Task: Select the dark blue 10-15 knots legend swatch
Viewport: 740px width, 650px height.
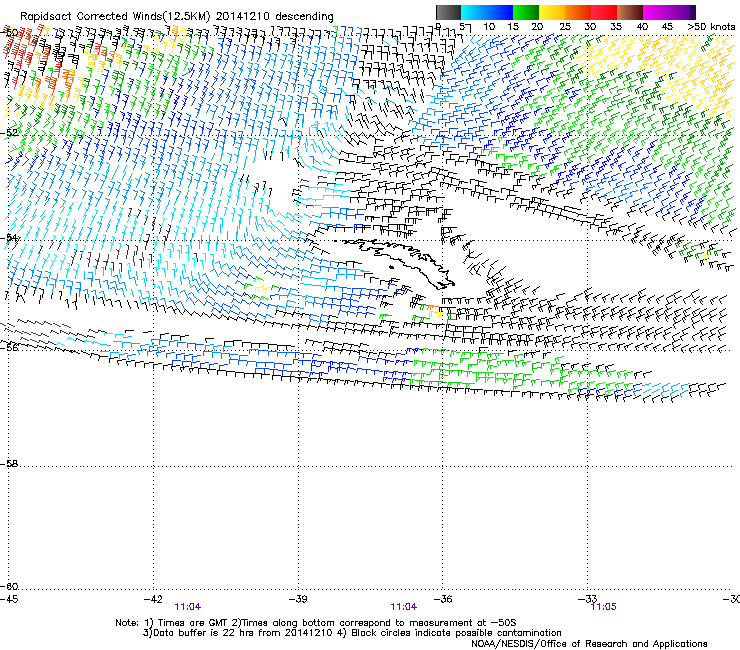Action: point(500,12)
